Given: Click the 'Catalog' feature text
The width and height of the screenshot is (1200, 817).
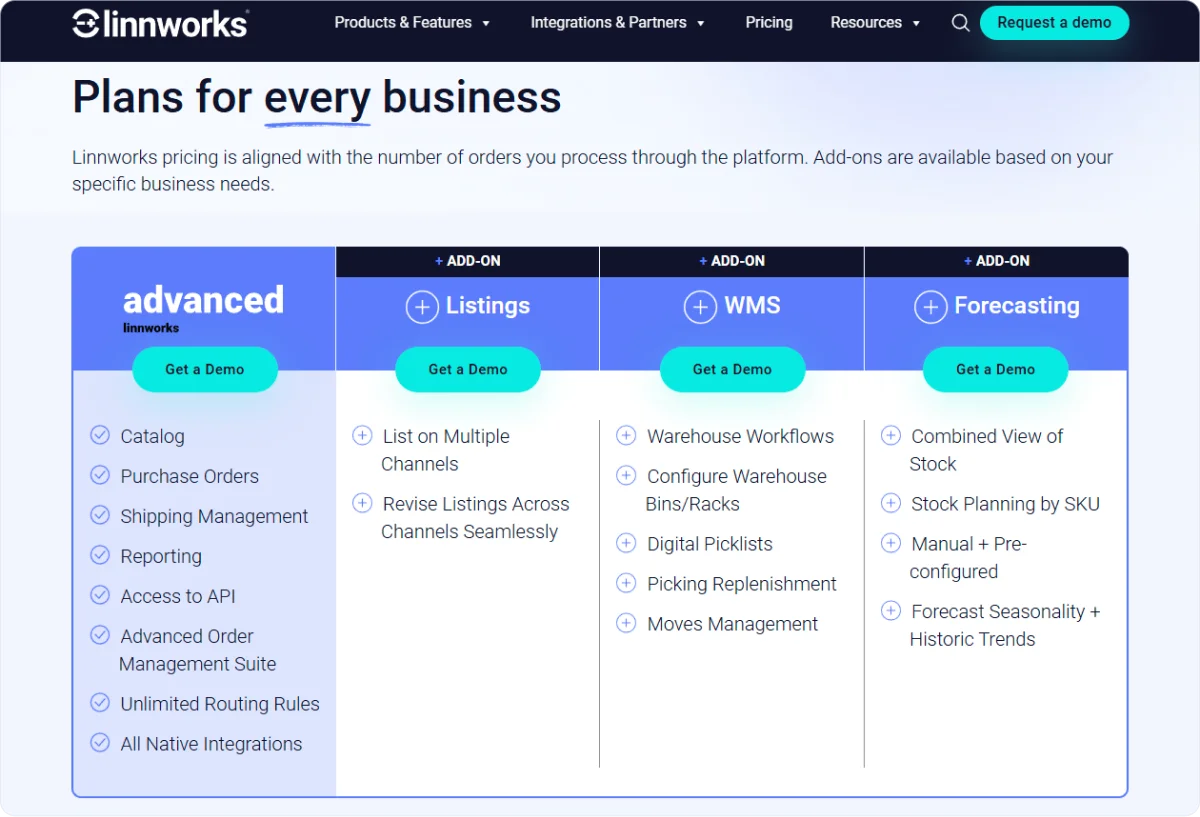Looking at the screenshot, I should pyautogui.click(x=152, y=436).
